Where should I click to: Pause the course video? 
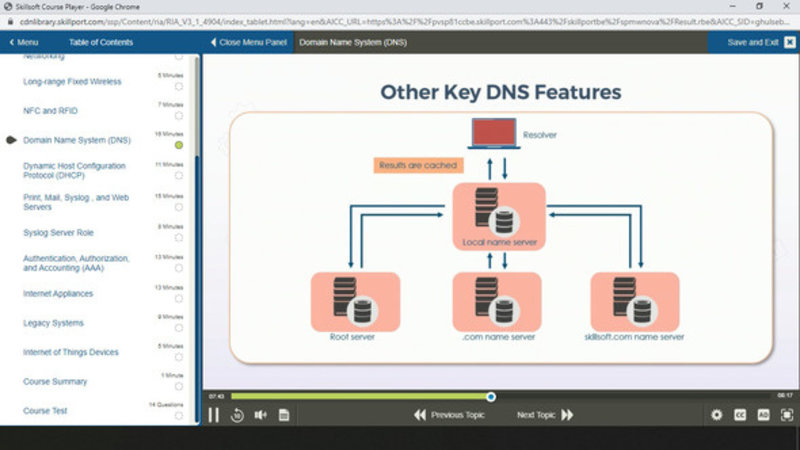214,415
